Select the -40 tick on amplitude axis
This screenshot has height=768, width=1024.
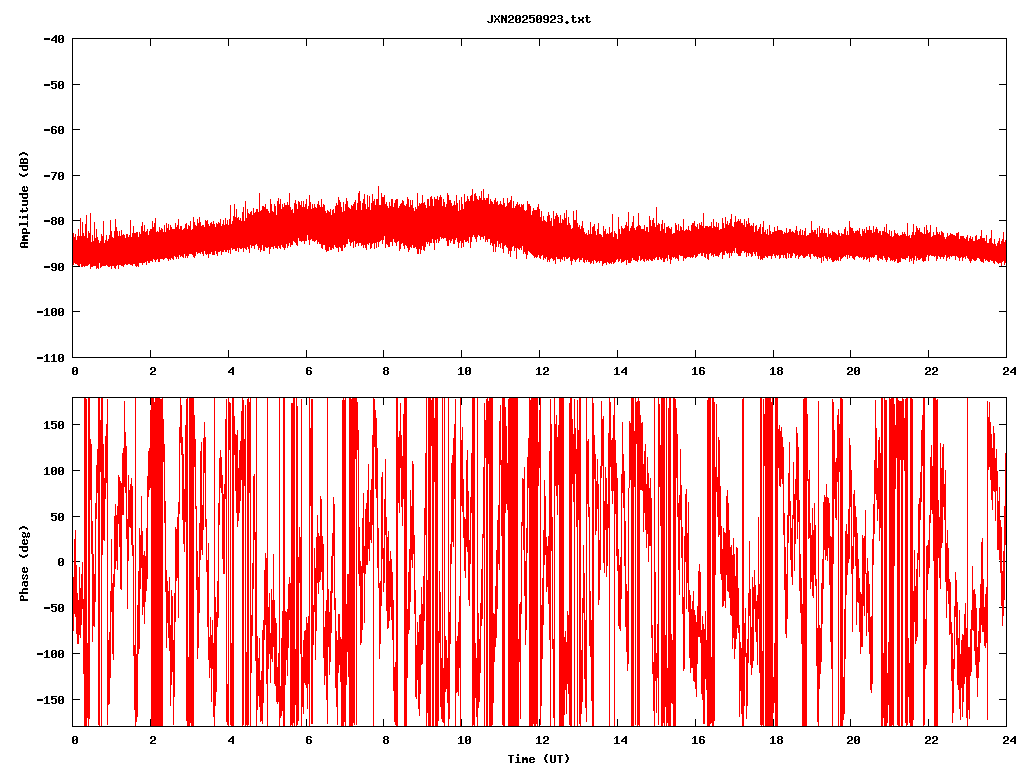point(54,39)
